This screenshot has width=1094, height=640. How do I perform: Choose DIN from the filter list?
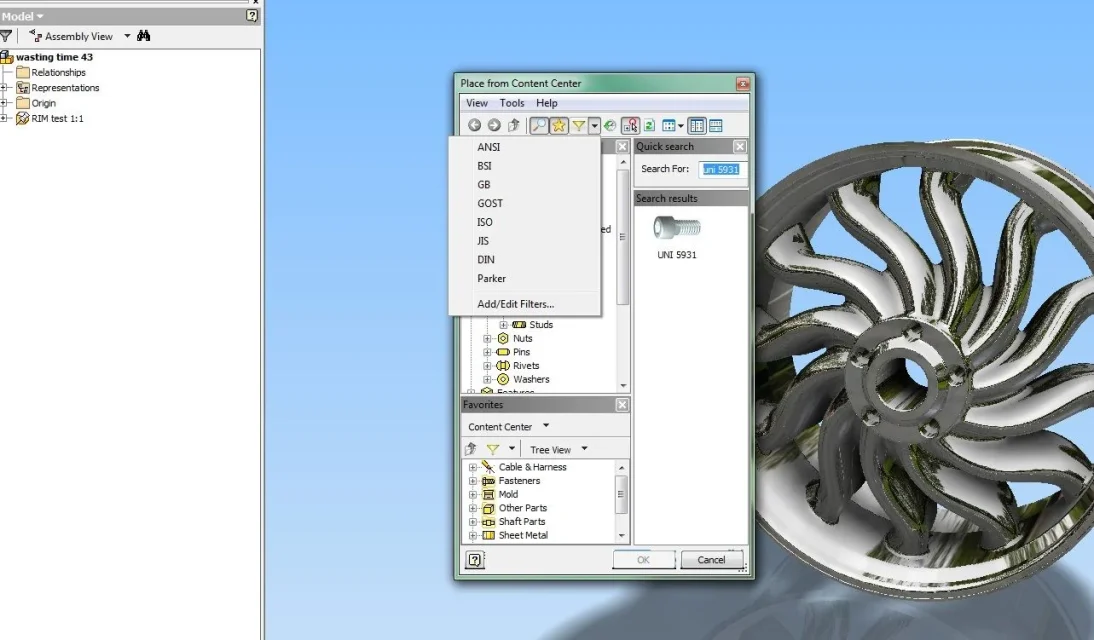[x=486, y=260]
